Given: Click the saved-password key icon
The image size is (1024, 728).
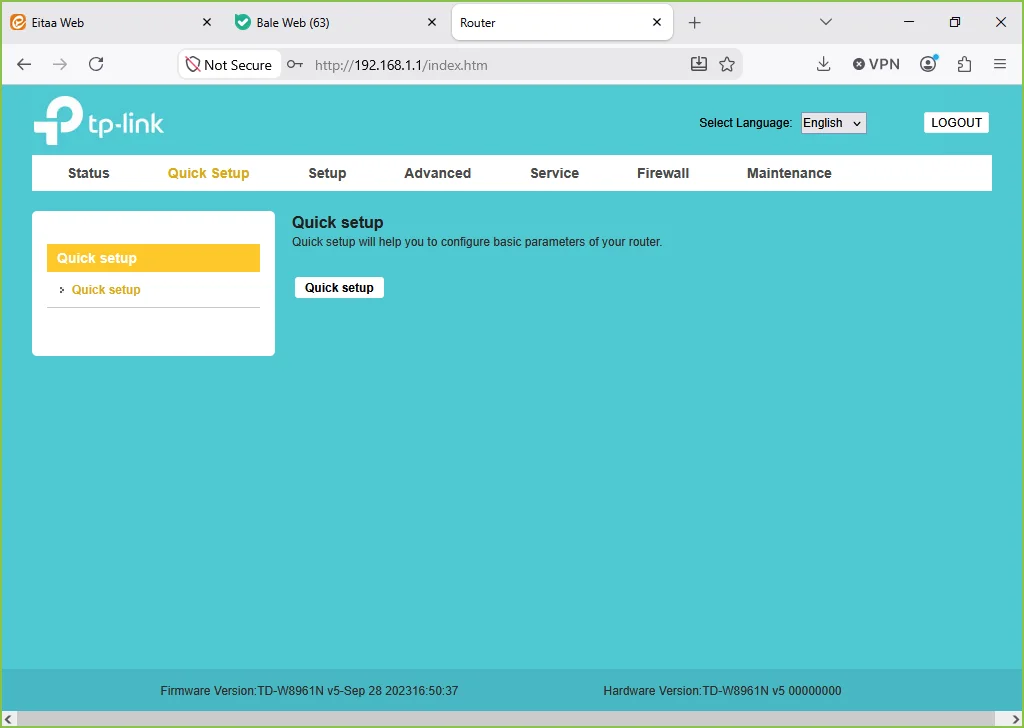Looking at the screenshot, I should [295, 64].
